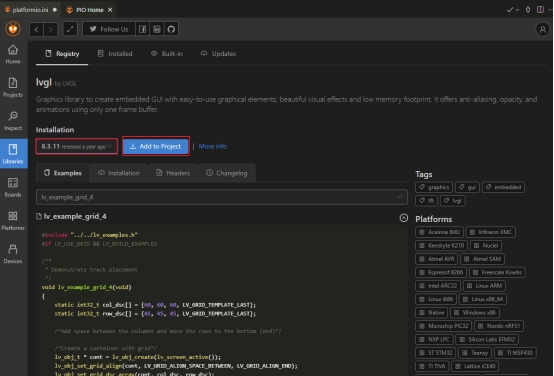The height and width of the screenshot is (376, 554).
Task: Select the Silicon Labs EFM32 platform
Action: tap(487, 339)
